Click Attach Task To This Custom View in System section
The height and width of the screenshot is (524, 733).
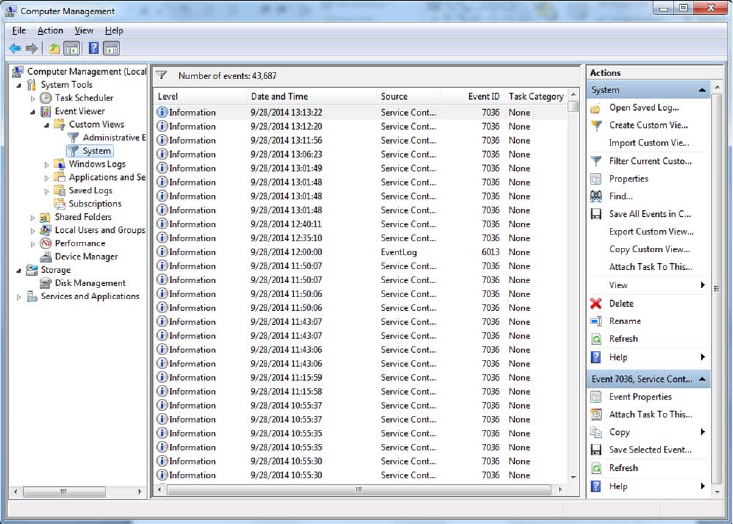pyautogui.click(x=650, y=267)
